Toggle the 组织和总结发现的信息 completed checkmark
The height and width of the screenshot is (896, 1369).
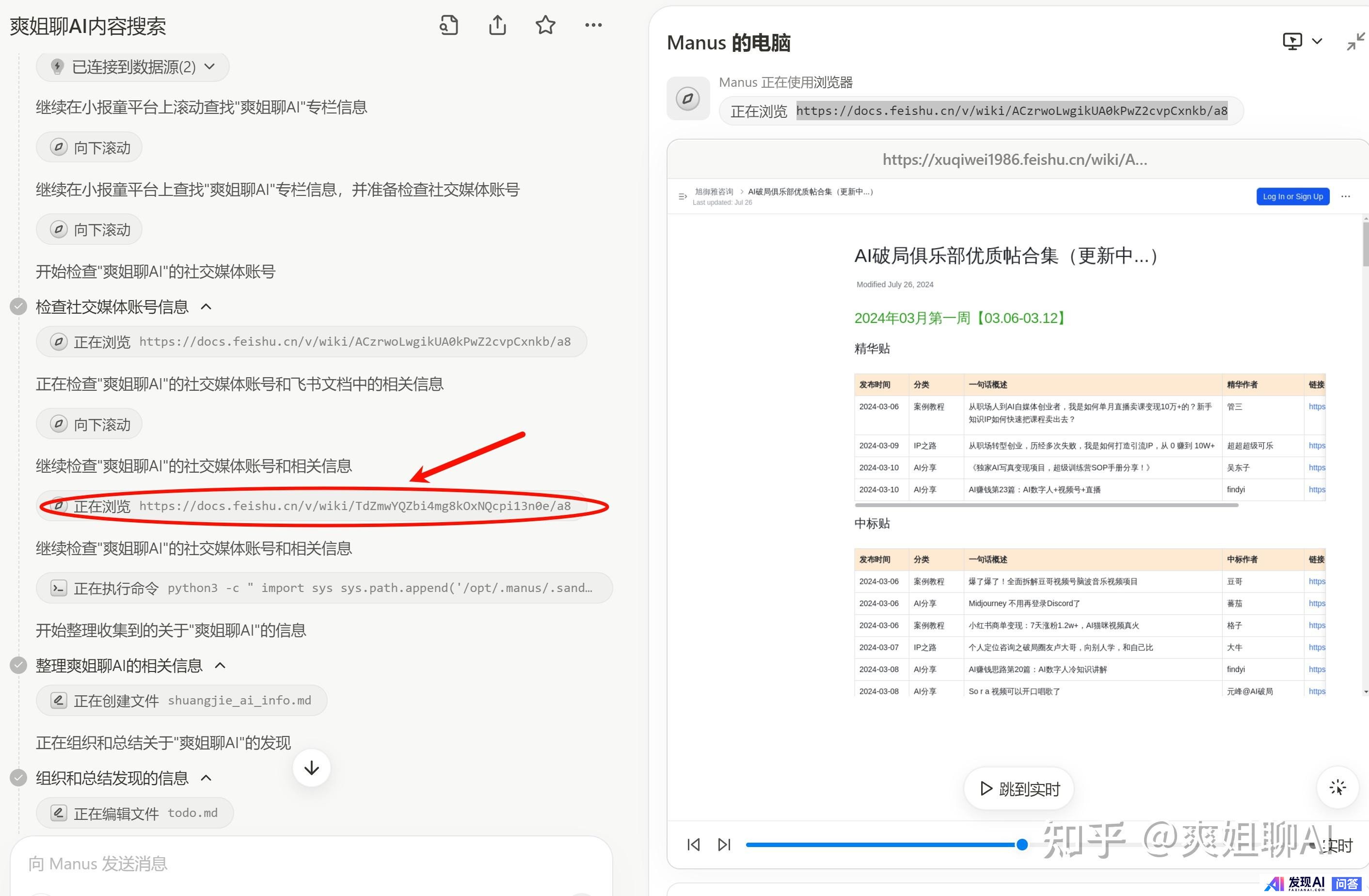[18, 778]
